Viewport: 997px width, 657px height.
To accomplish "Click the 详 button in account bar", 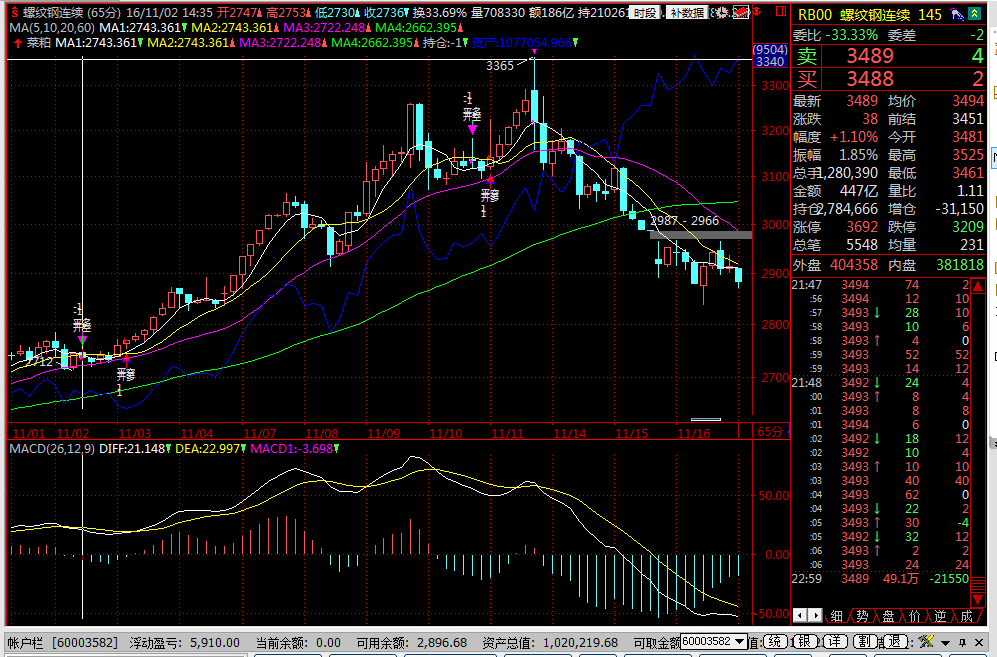I will pos(834,641).
